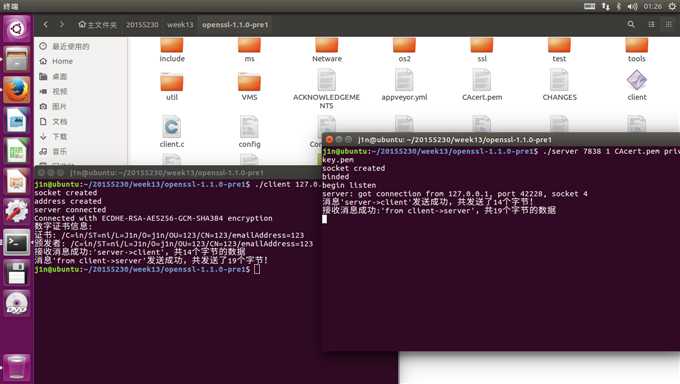Focus the client terminal title bar

click(178, 173)
